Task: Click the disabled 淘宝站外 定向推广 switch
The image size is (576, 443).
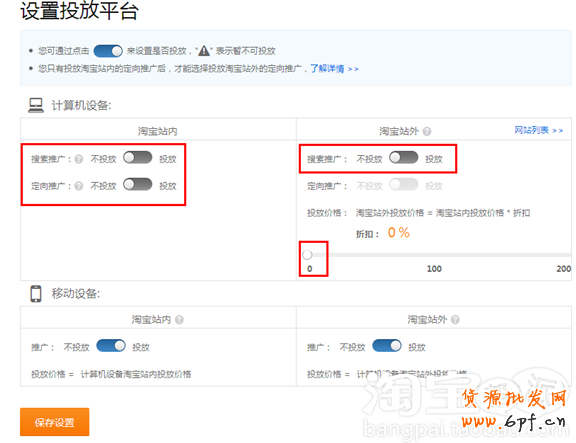Action: 404,184
